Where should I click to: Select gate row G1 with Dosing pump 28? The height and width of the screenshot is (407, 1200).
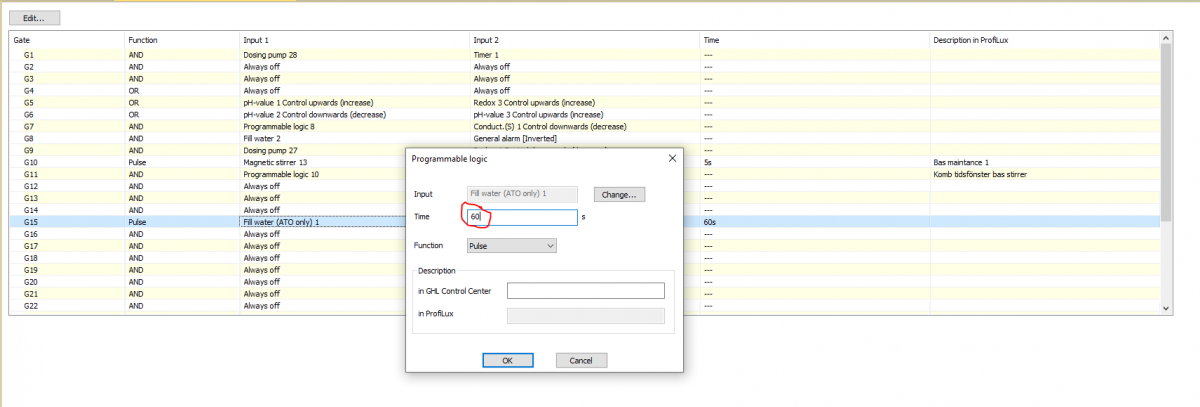pos(583,54)
